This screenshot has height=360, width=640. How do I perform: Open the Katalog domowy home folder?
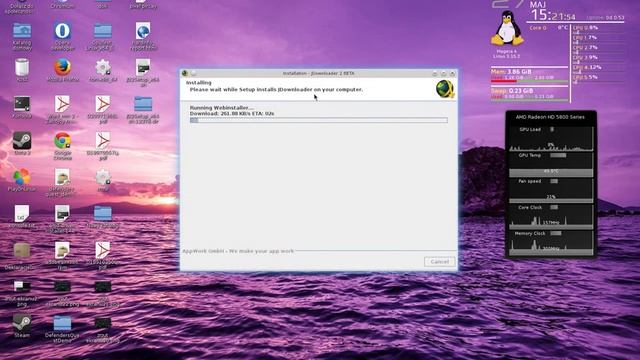22,31
